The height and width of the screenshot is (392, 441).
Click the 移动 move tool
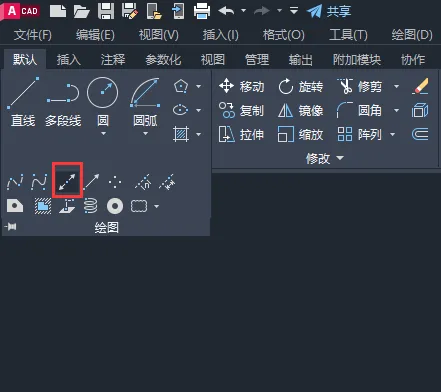(x=242, y=87)
